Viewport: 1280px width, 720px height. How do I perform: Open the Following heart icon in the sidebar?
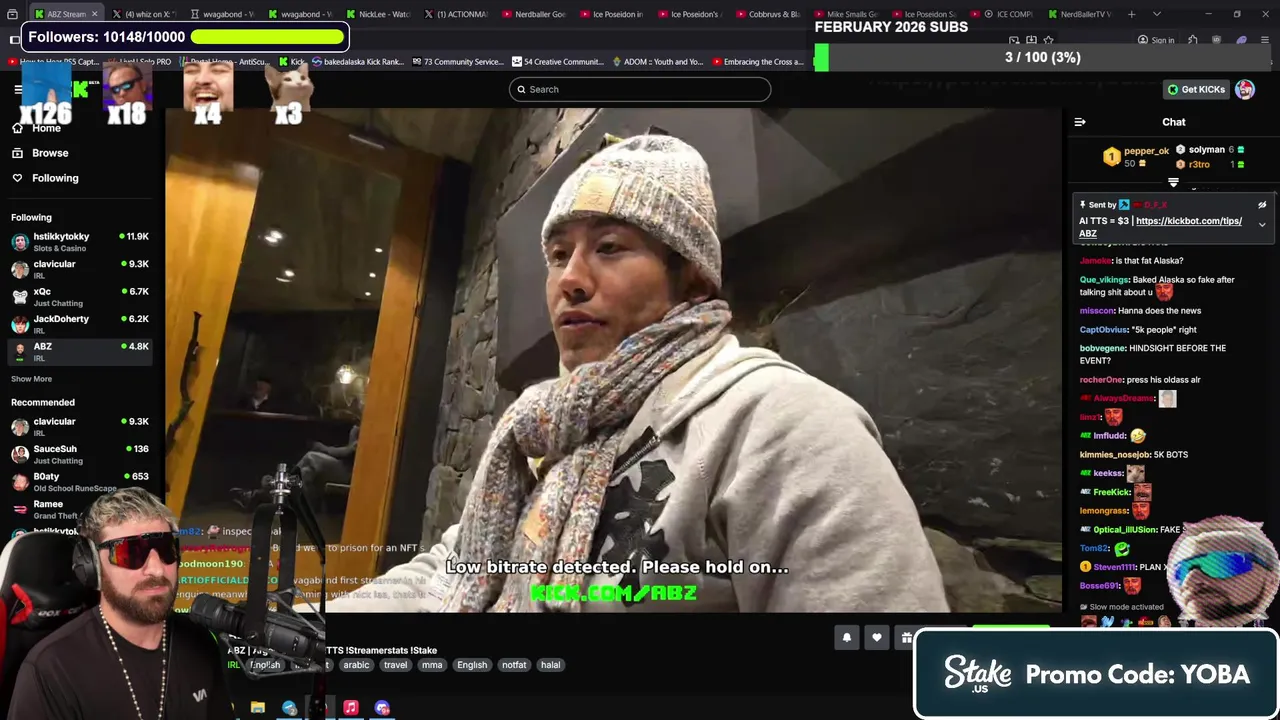17,178
